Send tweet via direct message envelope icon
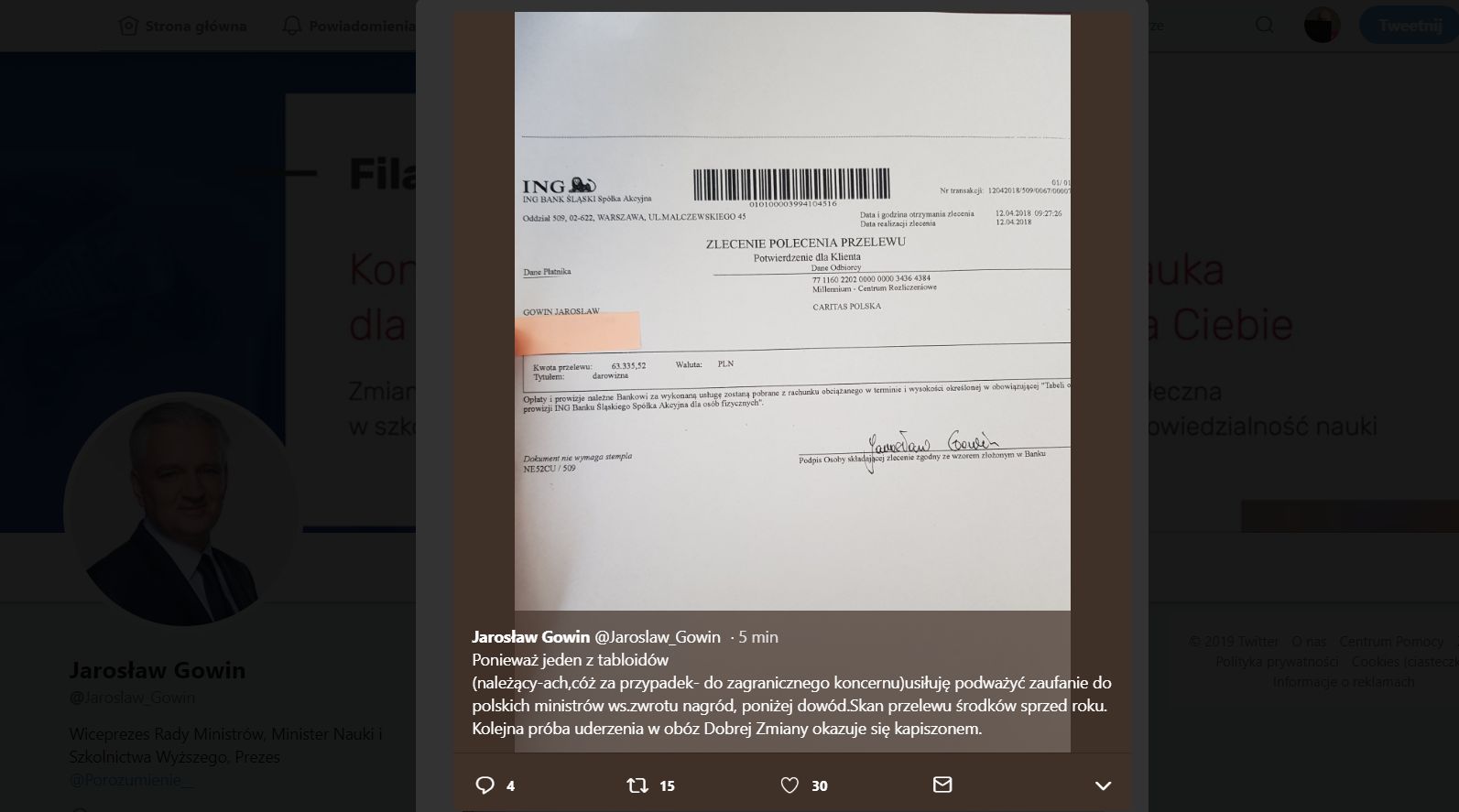The height and width of the screenshot is (812, 1459). [942, 784]
